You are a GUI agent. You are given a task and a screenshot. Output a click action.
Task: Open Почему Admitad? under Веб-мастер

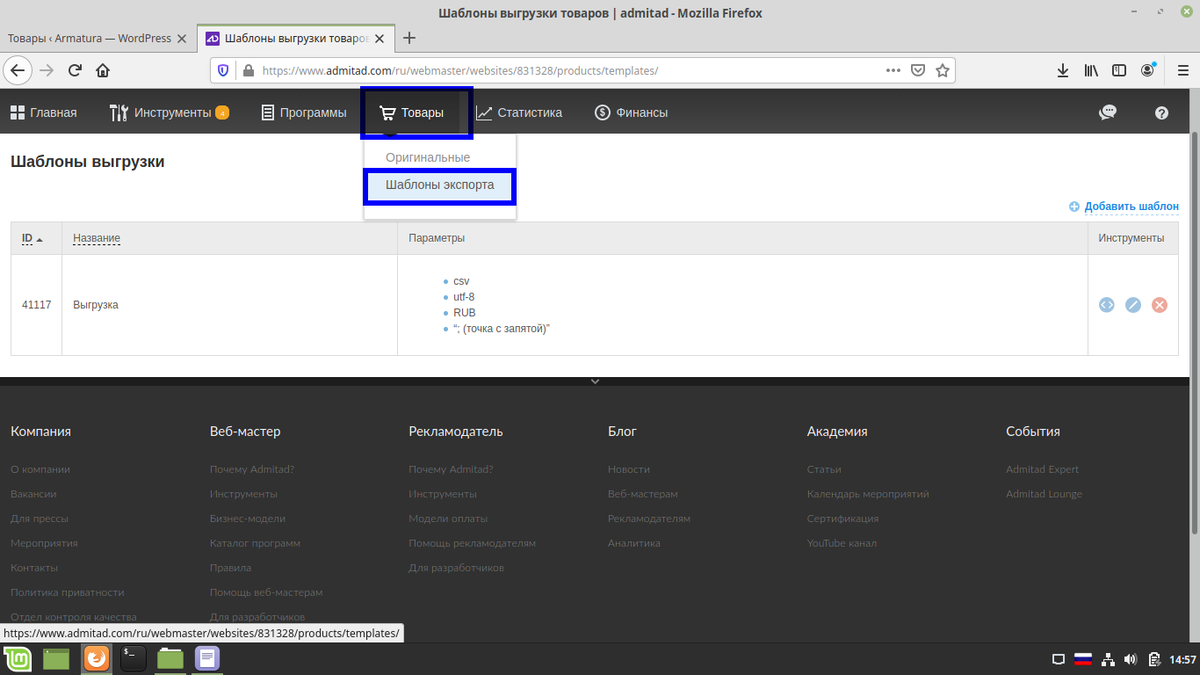click(x=252, y=469)
